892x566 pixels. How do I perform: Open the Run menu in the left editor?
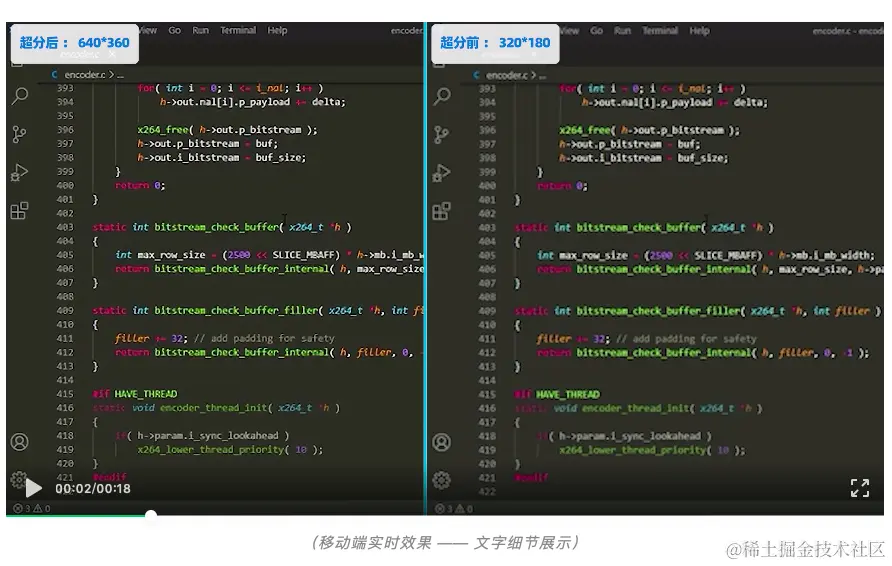click(x=200, y=30)
